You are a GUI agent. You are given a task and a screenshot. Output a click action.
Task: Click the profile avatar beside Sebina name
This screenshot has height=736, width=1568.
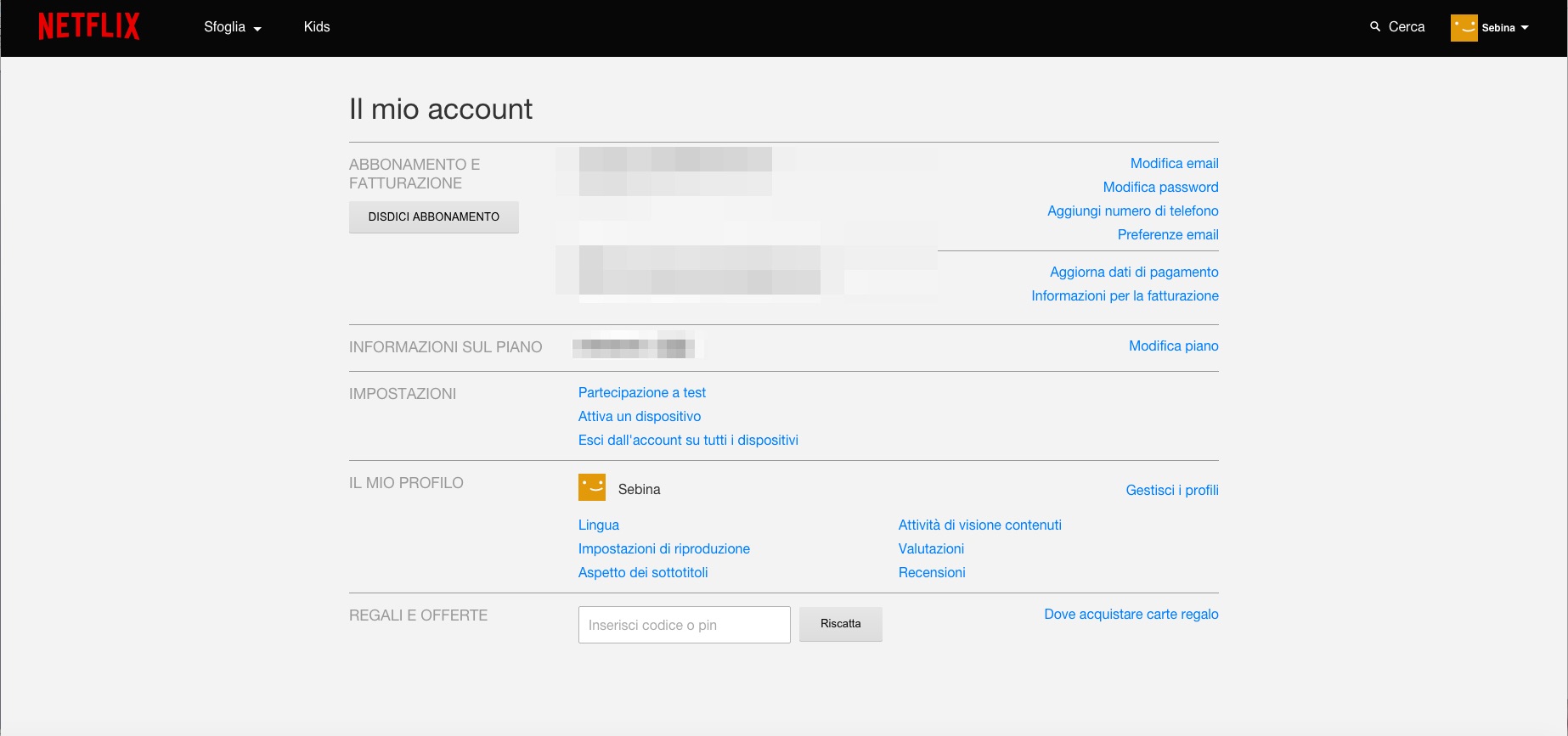pos(592,488)
